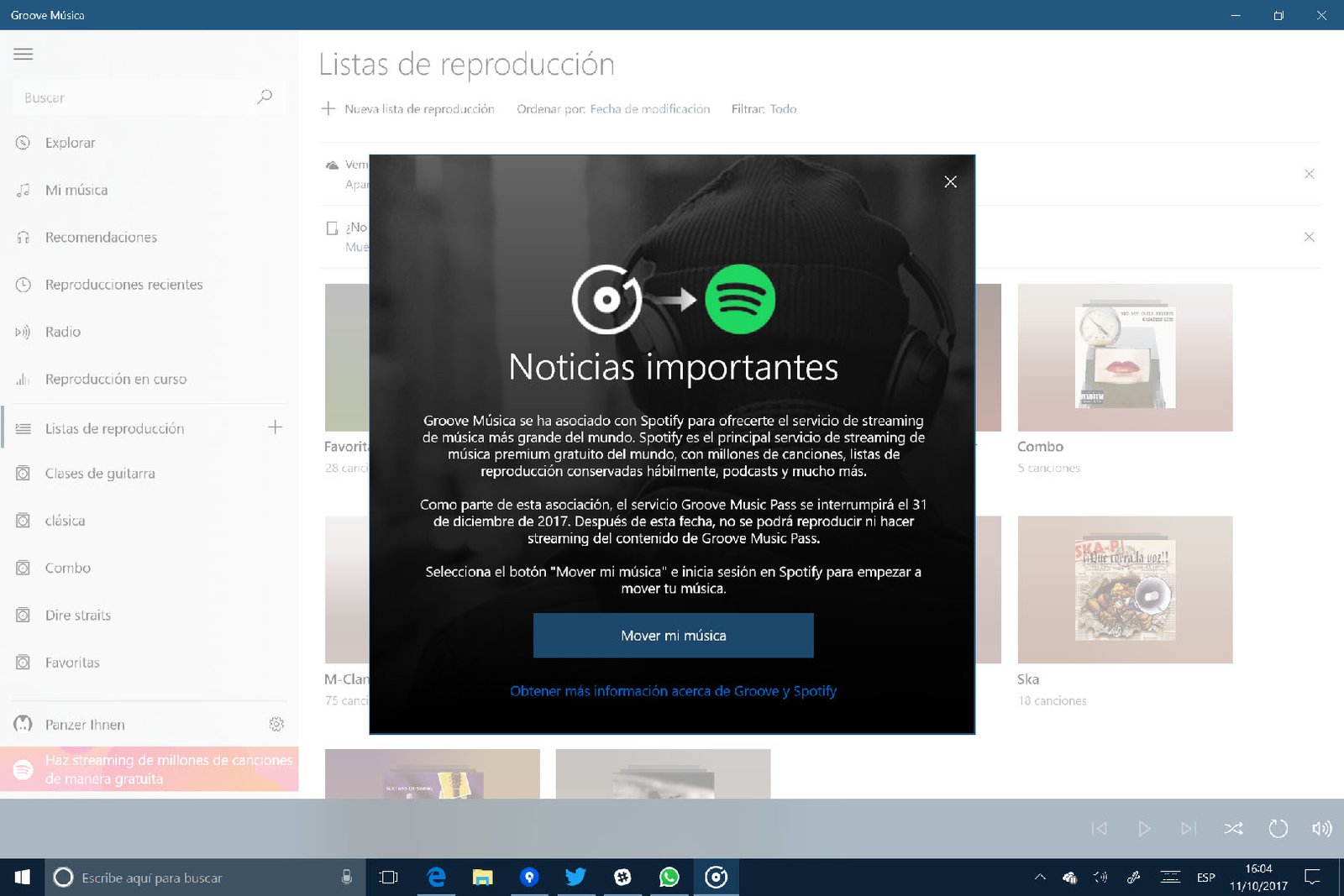Go to Mi música
The width and height of the screenshot is (1344, 896).
(x=149, y=190)
